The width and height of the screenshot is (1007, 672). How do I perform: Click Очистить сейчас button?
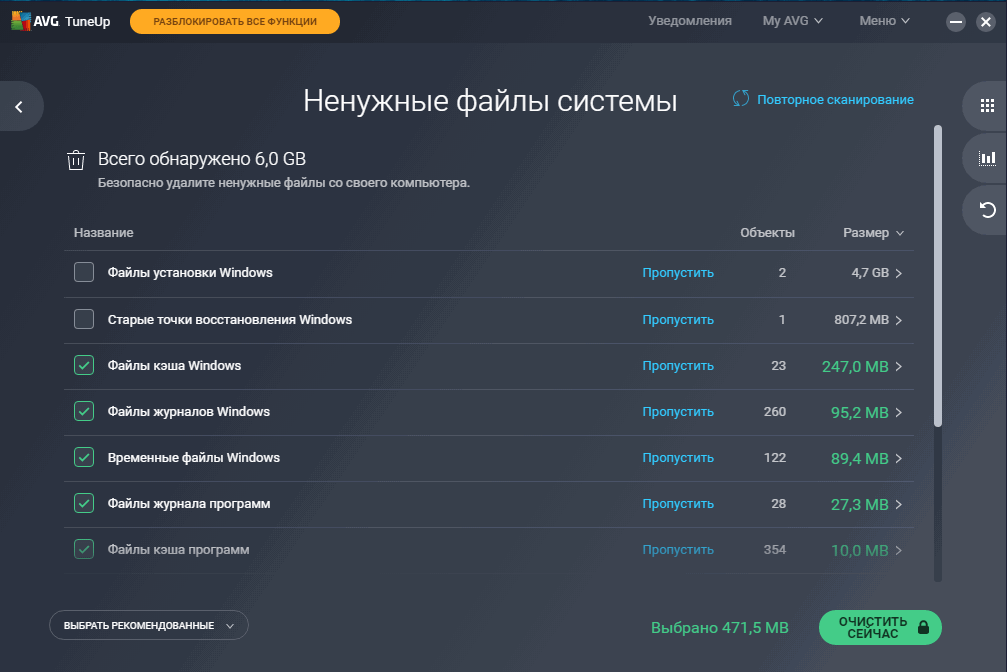click(880, 627)
